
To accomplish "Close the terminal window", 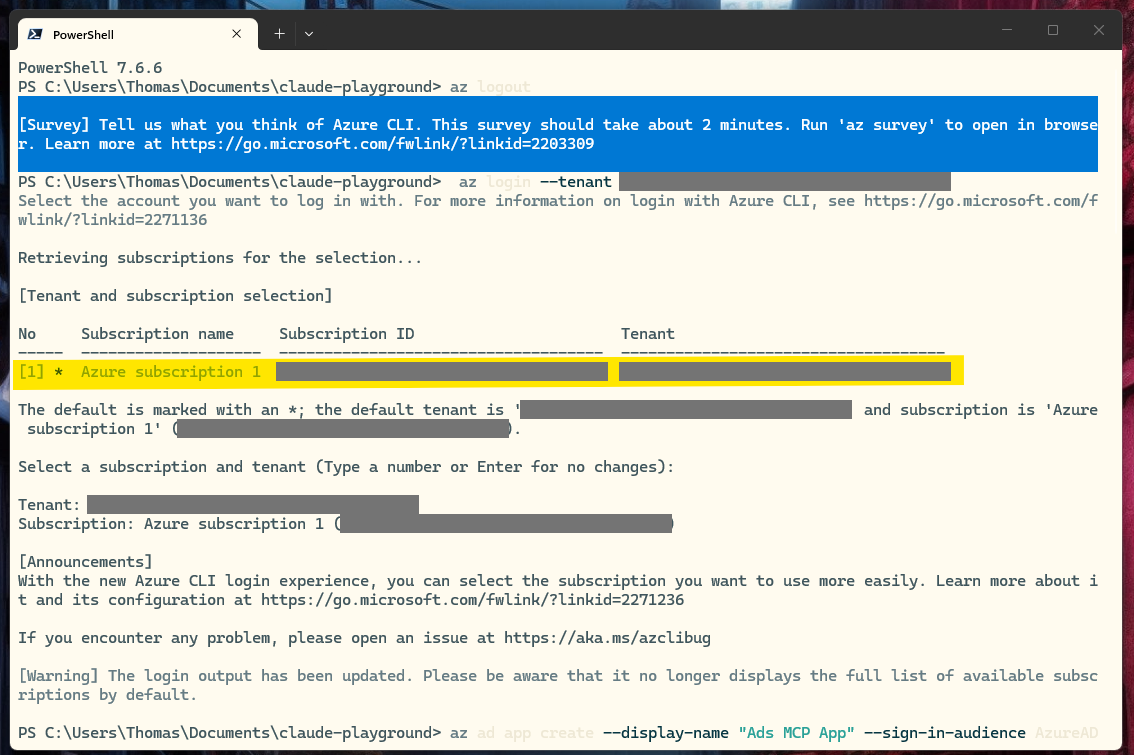I will [x=1099, y=30].
